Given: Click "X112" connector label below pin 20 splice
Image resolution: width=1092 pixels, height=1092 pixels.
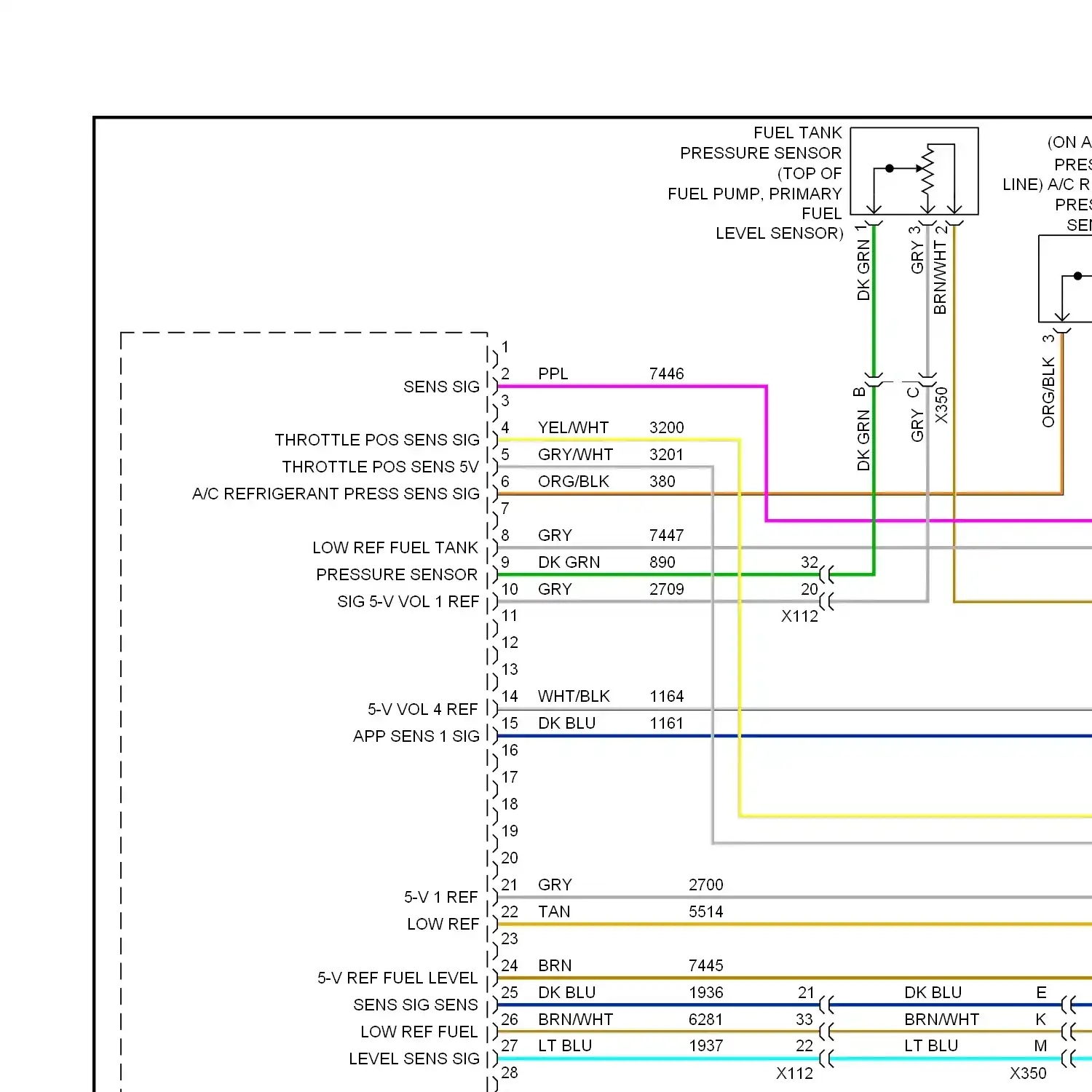Looking at the screenshot, I should [799, 616].
